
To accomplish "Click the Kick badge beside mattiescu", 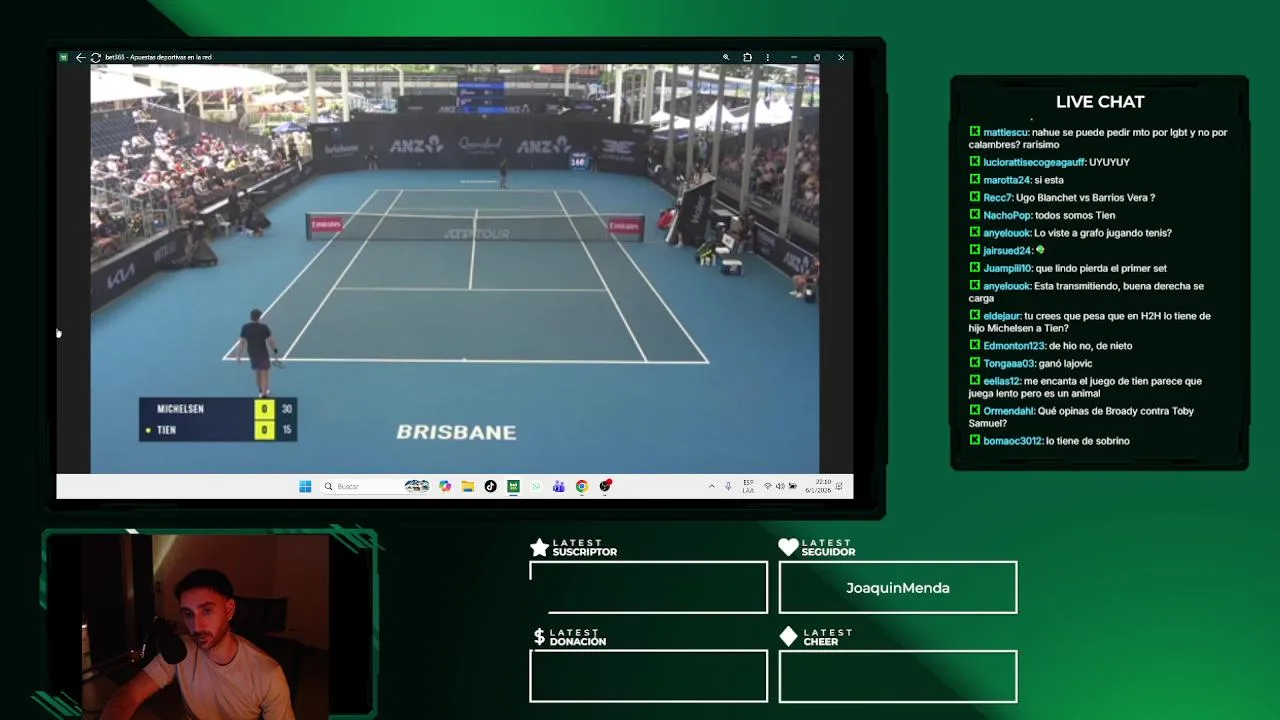I will [x=974, y=132].
